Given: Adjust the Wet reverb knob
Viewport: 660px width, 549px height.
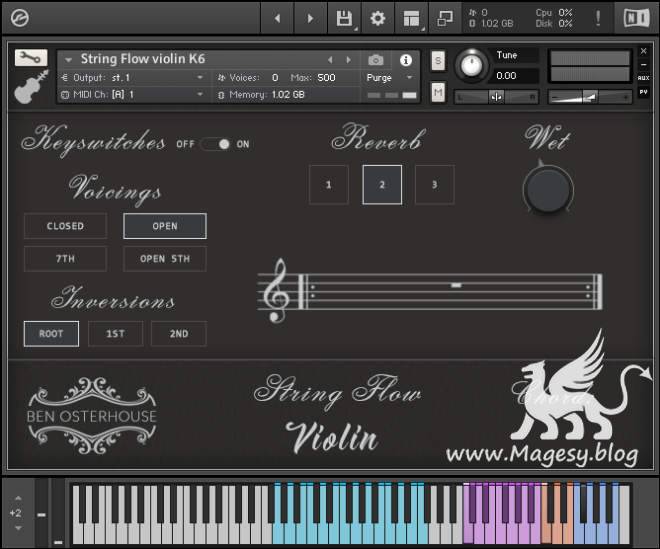Looking at the screenshot, I should (548, 190).
